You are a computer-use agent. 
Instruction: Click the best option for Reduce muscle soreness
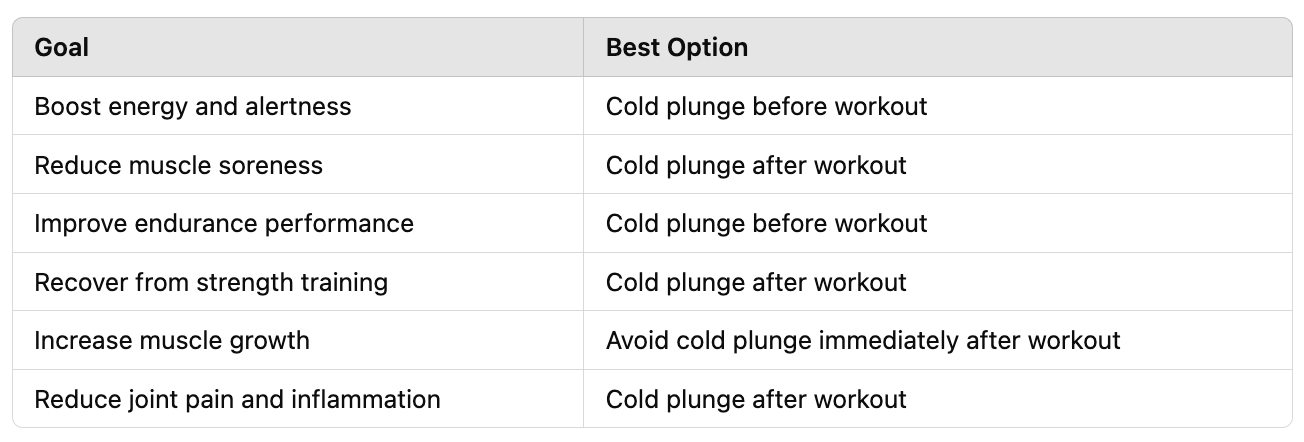(938, 165)
